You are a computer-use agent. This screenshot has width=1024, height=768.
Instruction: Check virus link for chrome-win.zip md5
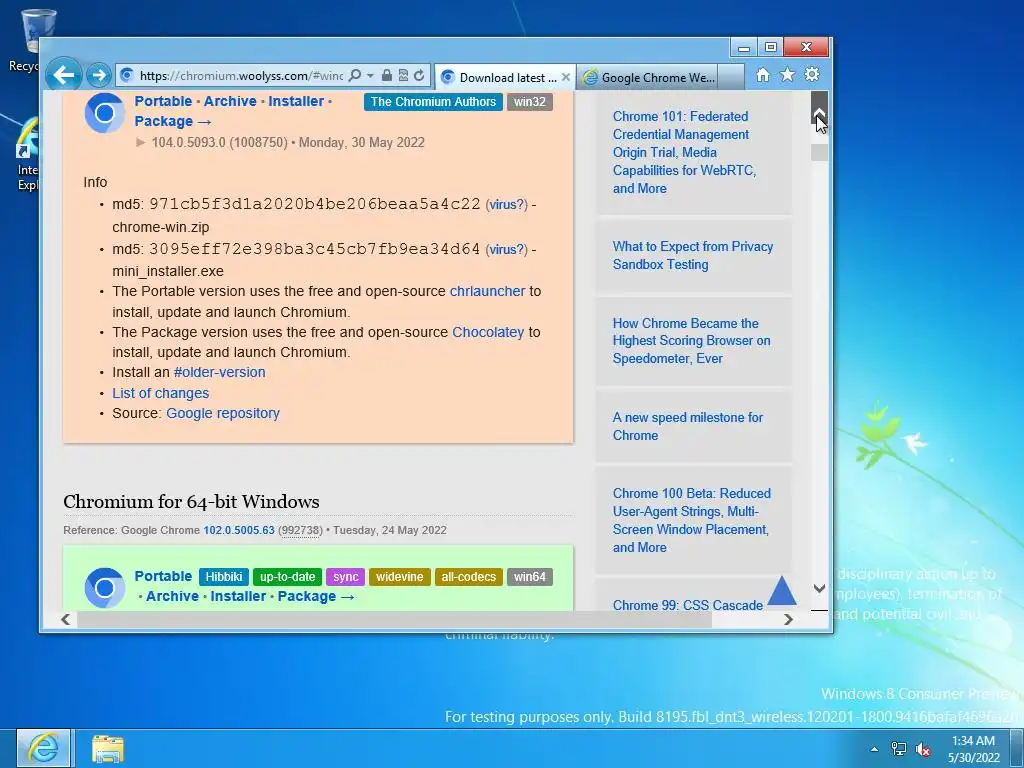pos(506,204)
